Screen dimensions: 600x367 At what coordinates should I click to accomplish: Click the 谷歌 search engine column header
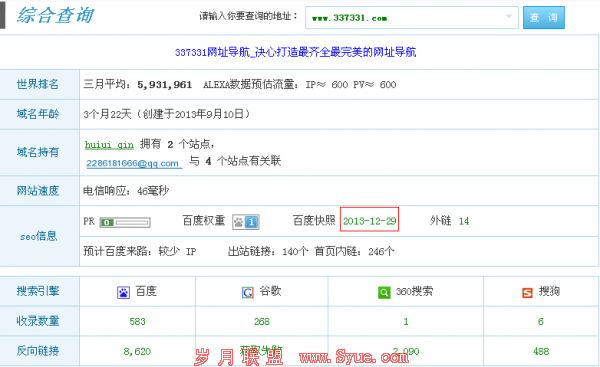[270, 292]
